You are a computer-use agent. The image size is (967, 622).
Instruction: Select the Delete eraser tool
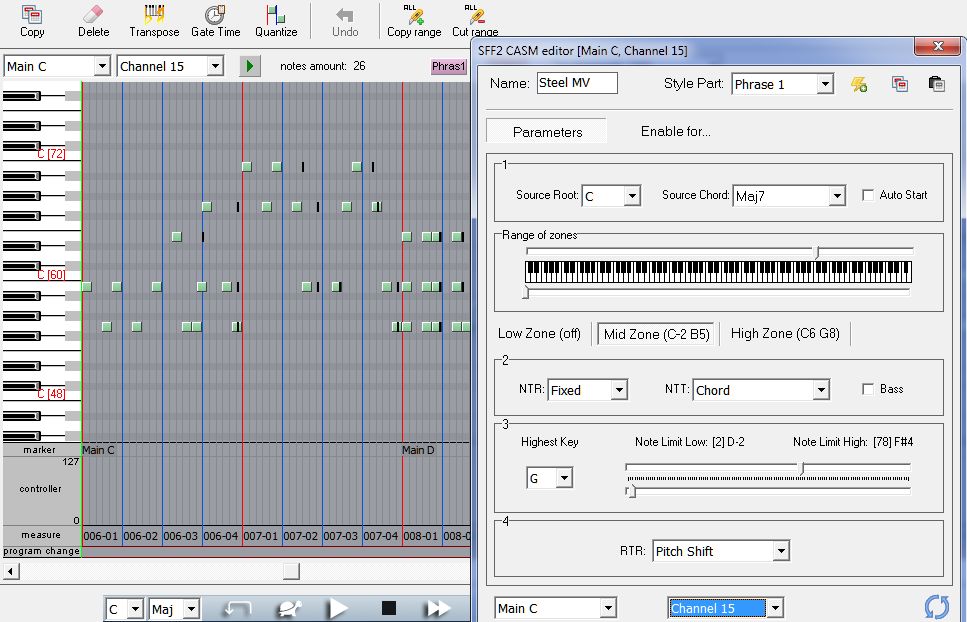(93, 15)
